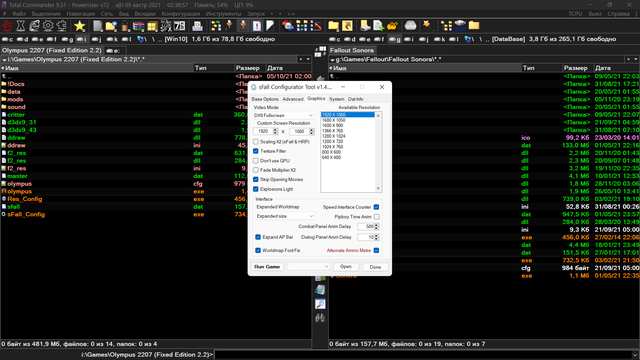Click the Done button
The image size is (640, 360).
click(x=375, y=267)
